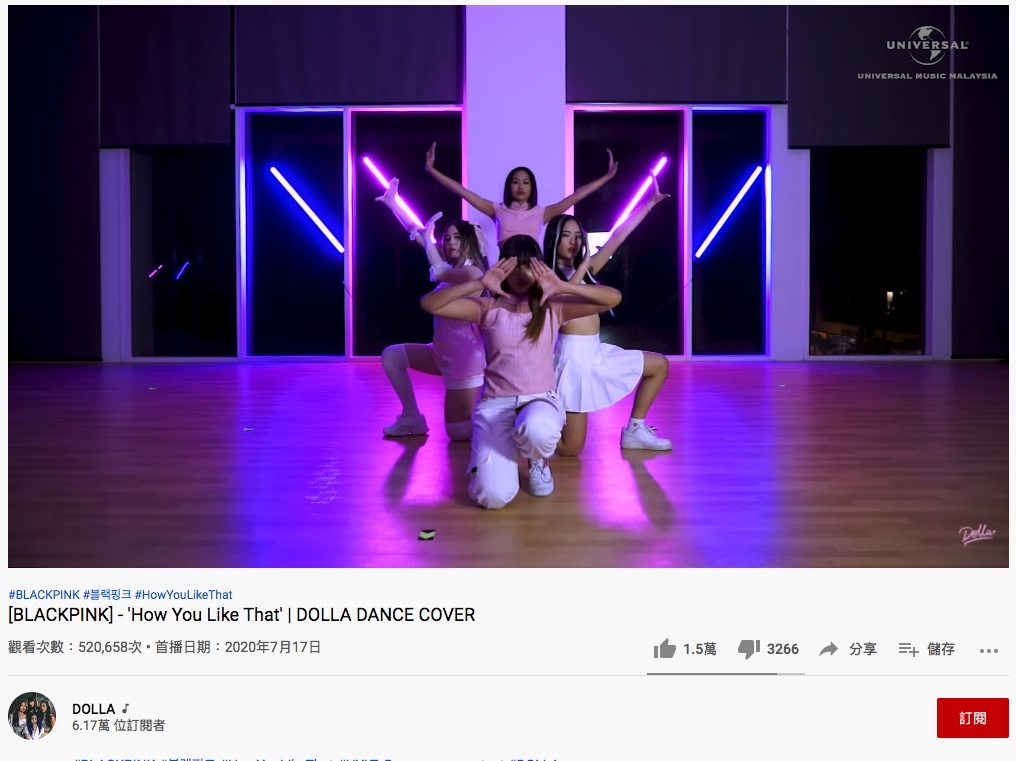This screenshot has width=1016, height=761.
Task: Like the video with thumbs-up icon
Action: coord(665,649)
